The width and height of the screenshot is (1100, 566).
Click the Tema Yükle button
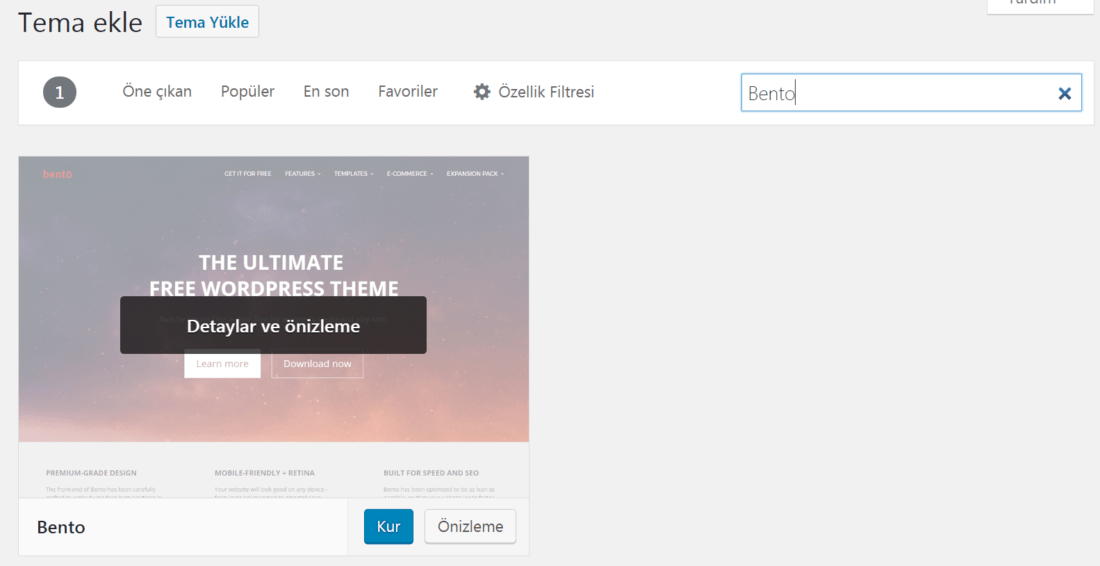pos(207,22)
